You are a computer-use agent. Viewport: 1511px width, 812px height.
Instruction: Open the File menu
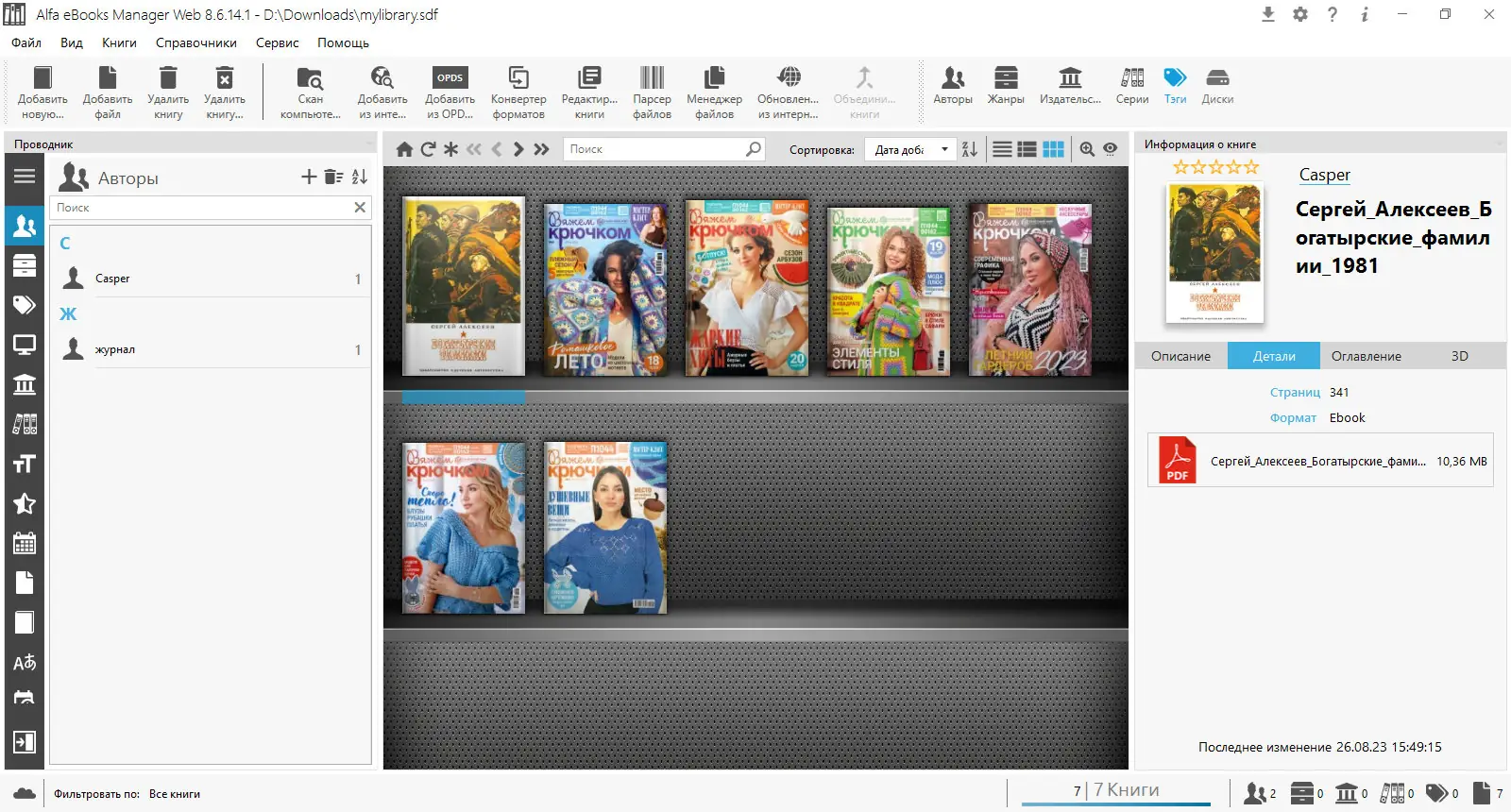click(x=26, y=42)
